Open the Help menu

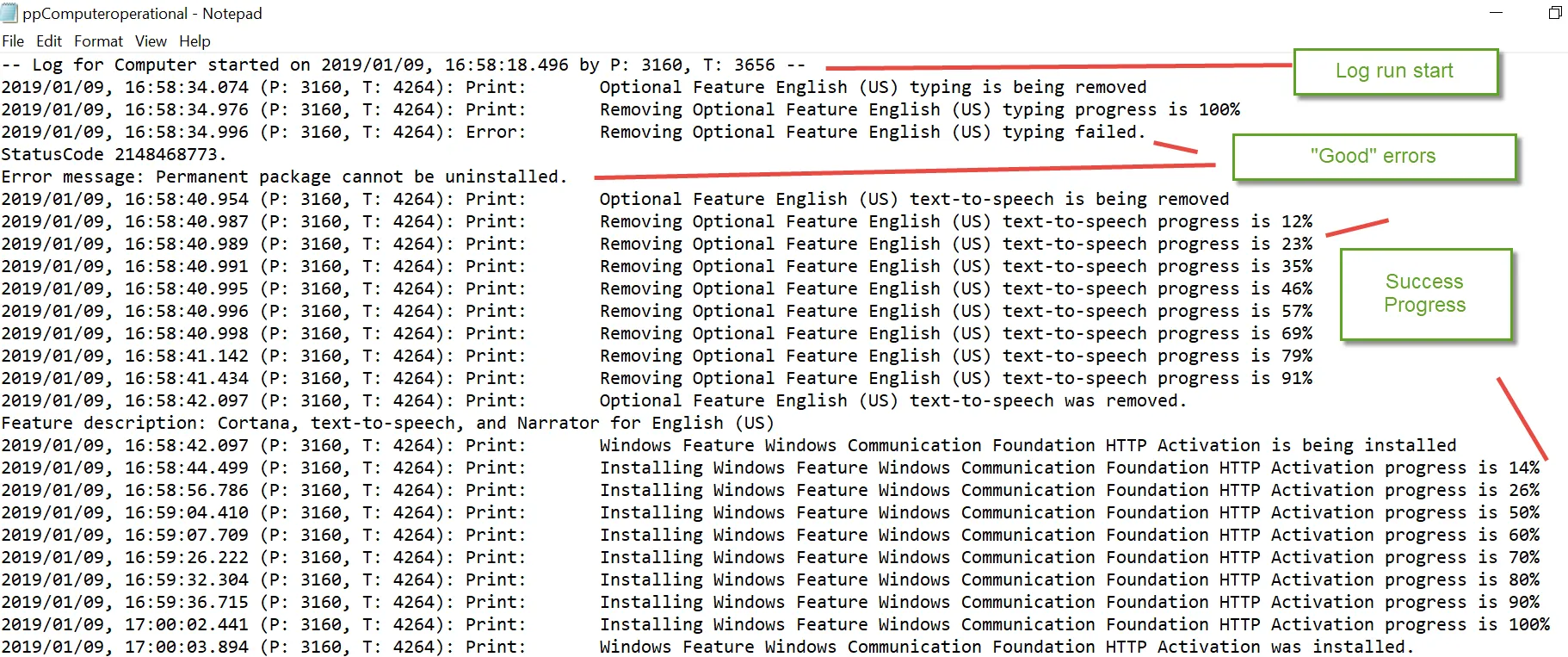coord(194,40)
